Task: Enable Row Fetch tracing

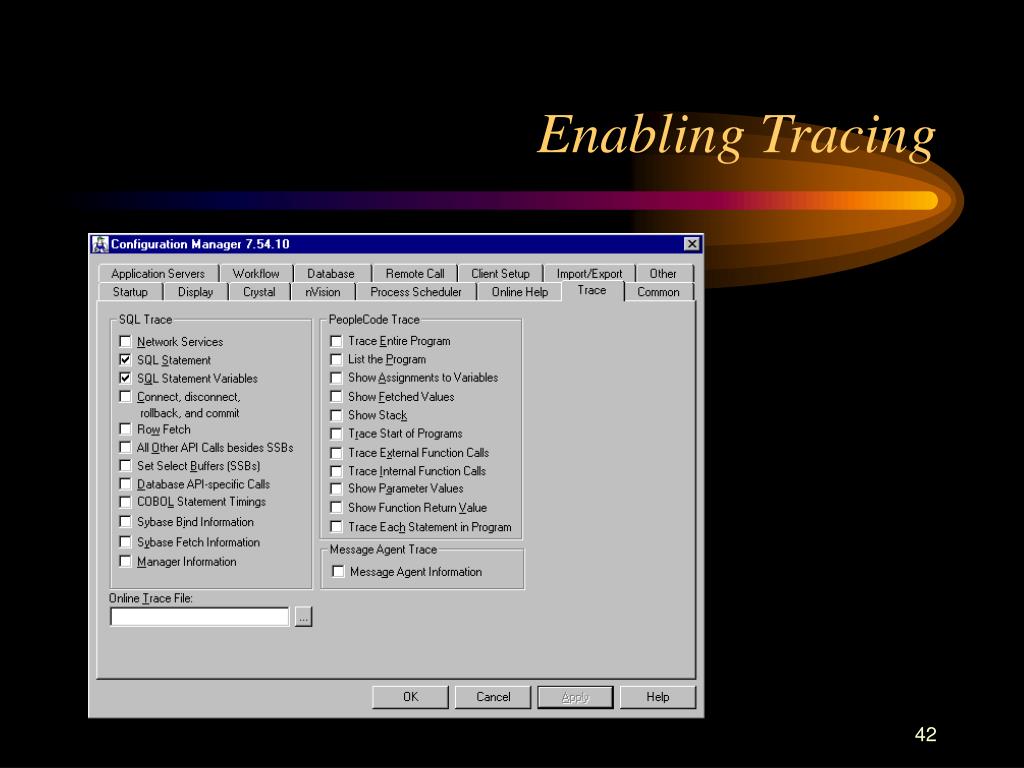Action: (125, 429)
